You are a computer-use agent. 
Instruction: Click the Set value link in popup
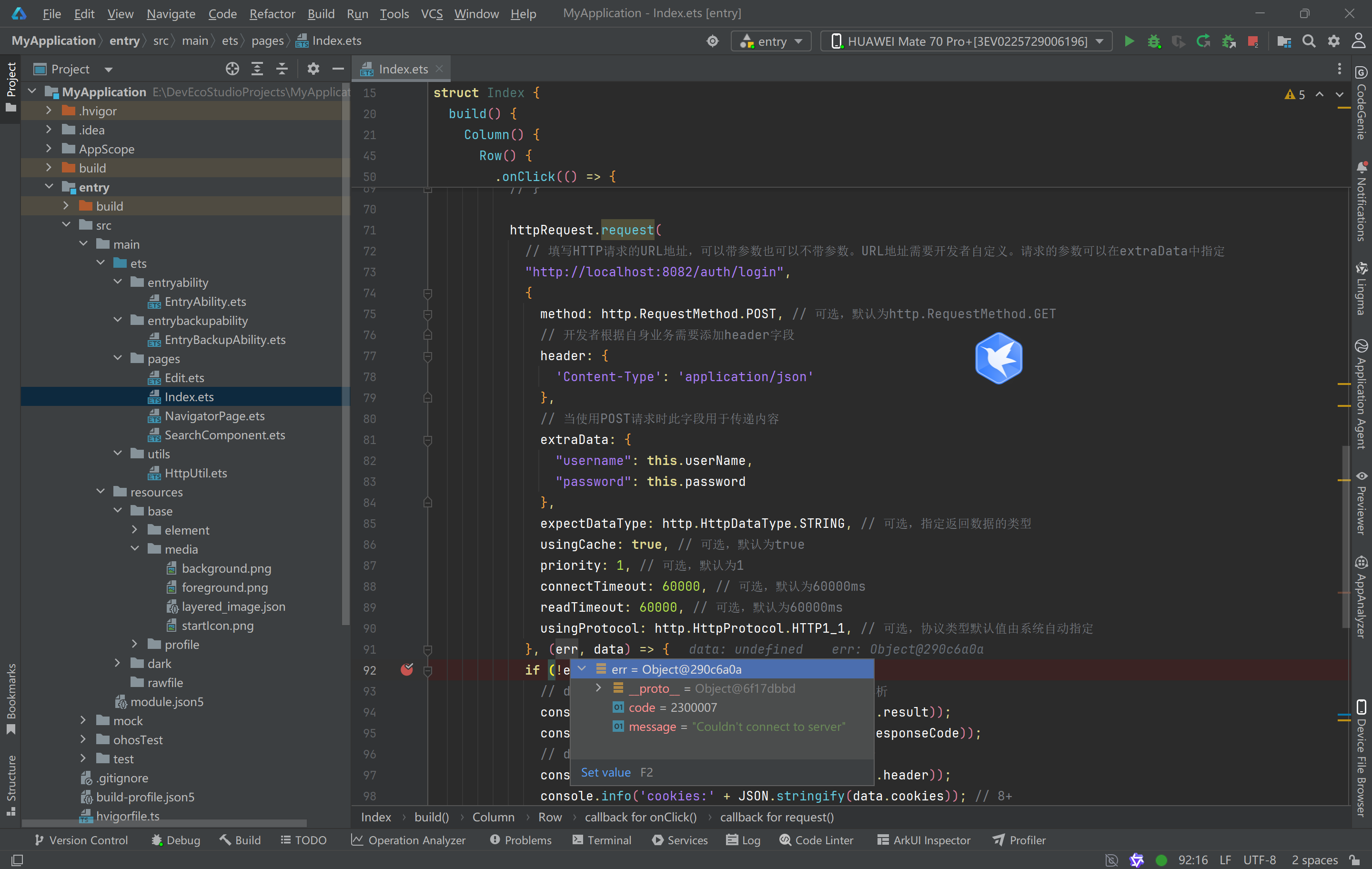pos(605,772)
